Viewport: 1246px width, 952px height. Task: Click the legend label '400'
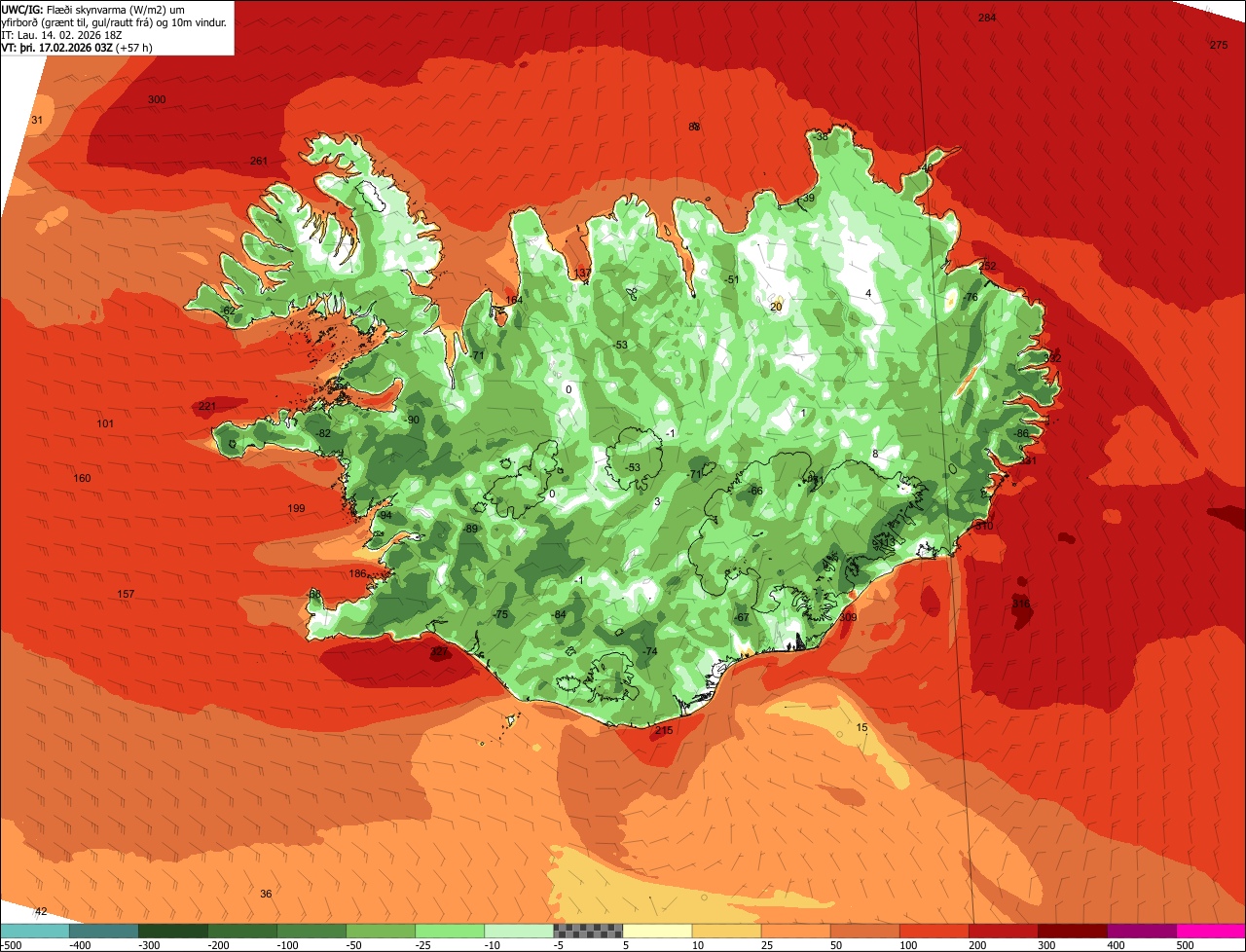click(1116, 945)
